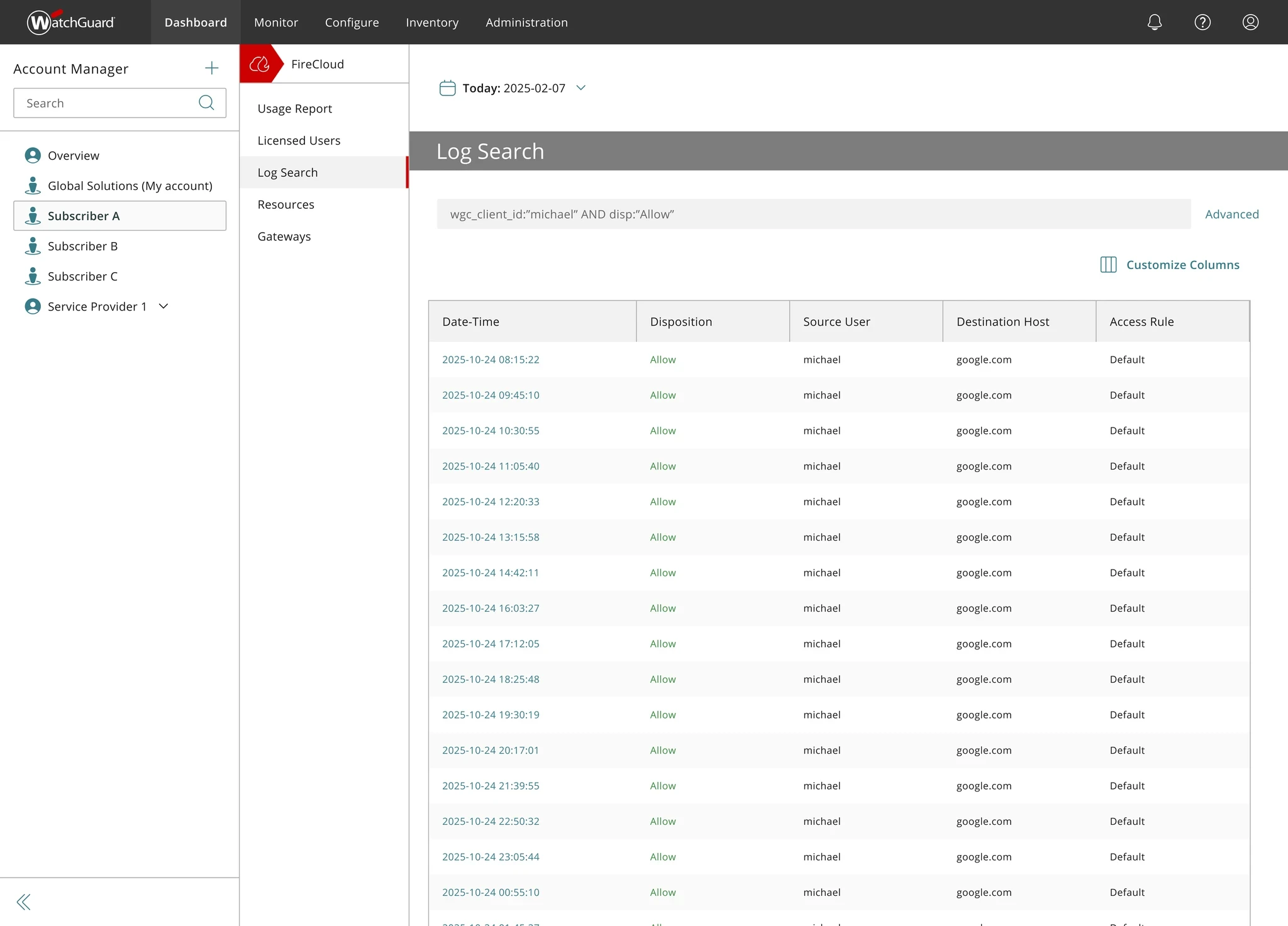Open log entry 2025-10-24 17:12:05
The height and width of the screenshot is (926, 1288).
tap(491, 644)
